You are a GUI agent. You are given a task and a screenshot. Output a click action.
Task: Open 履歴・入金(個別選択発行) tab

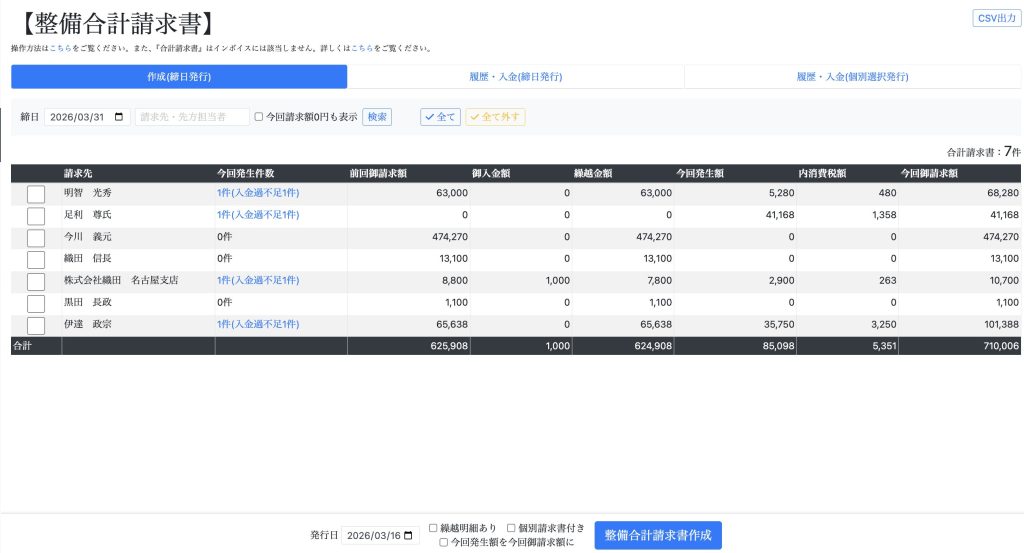coord(852,77)
